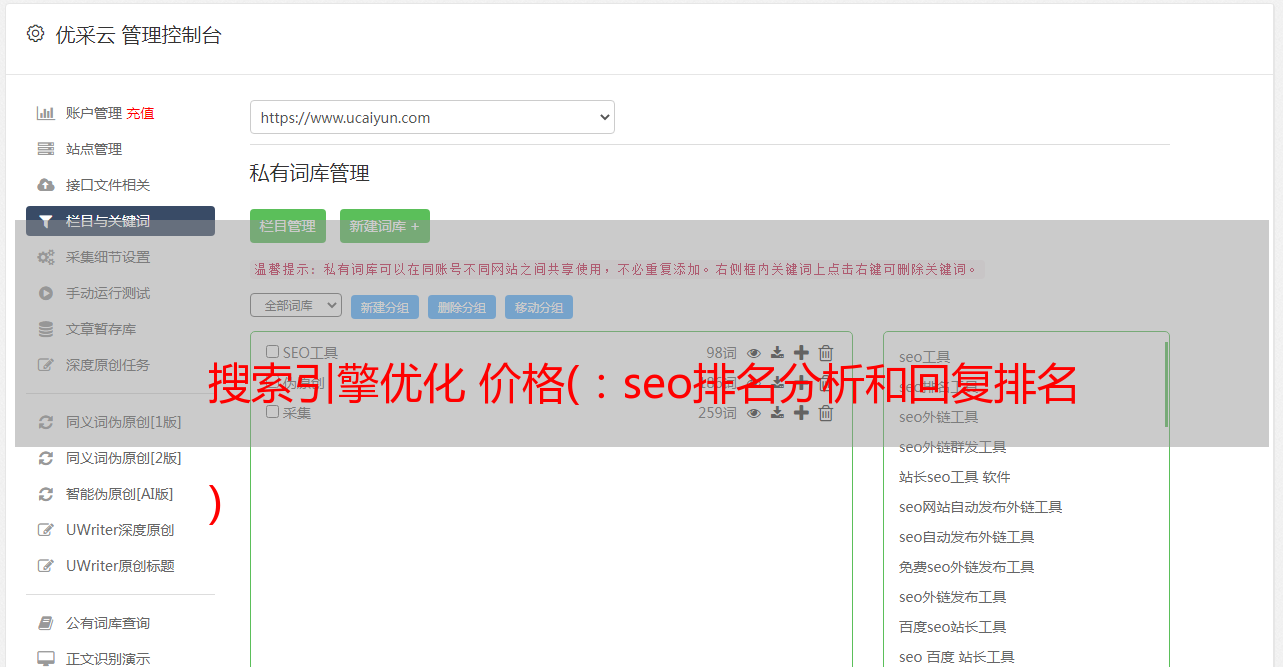Download the 采集 word library

point(777,412)
